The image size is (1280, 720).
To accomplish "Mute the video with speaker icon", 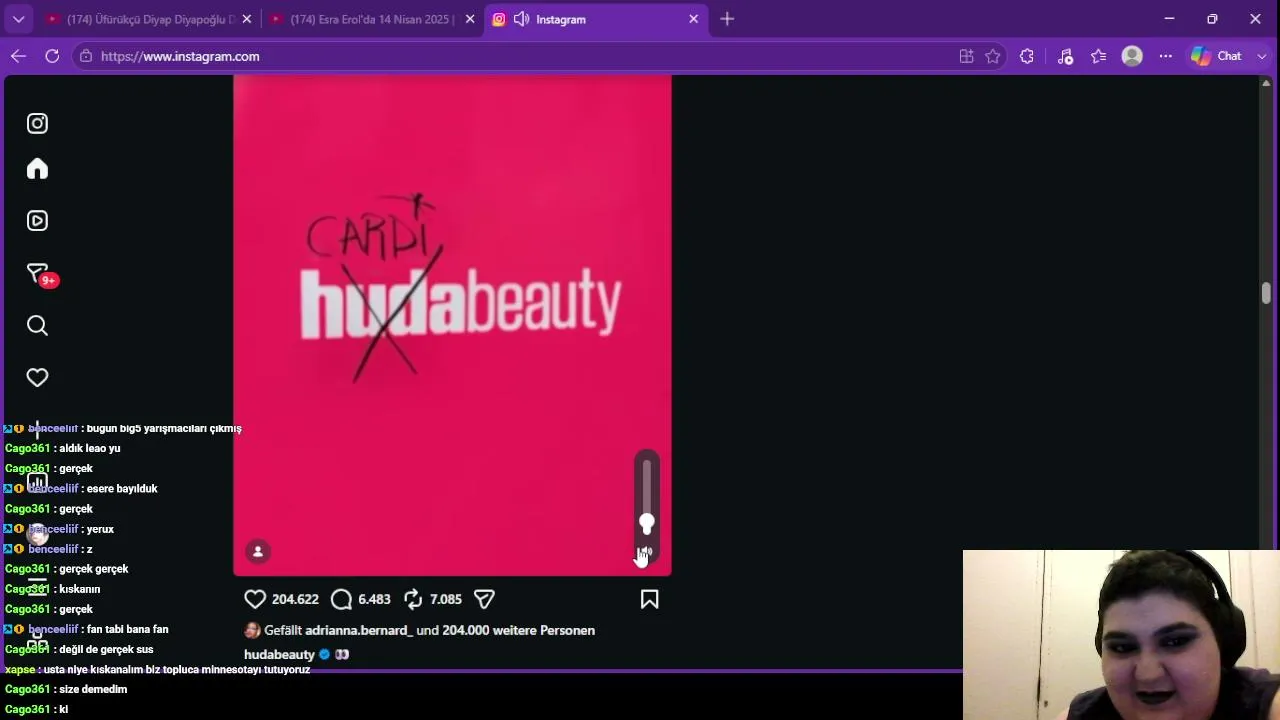I will coord(647,551).
